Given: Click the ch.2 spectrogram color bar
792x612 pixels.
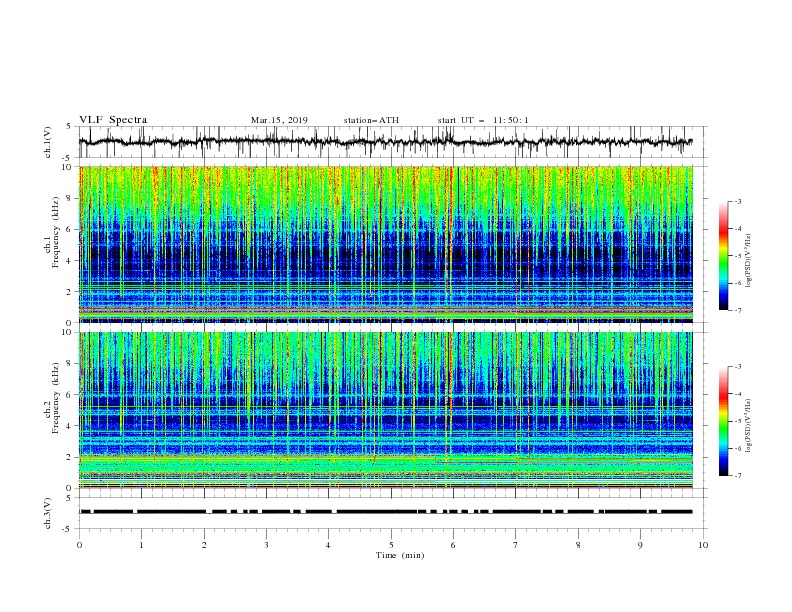Looking at the screenshot, I should pyautogui.click(x=723, y=421).
